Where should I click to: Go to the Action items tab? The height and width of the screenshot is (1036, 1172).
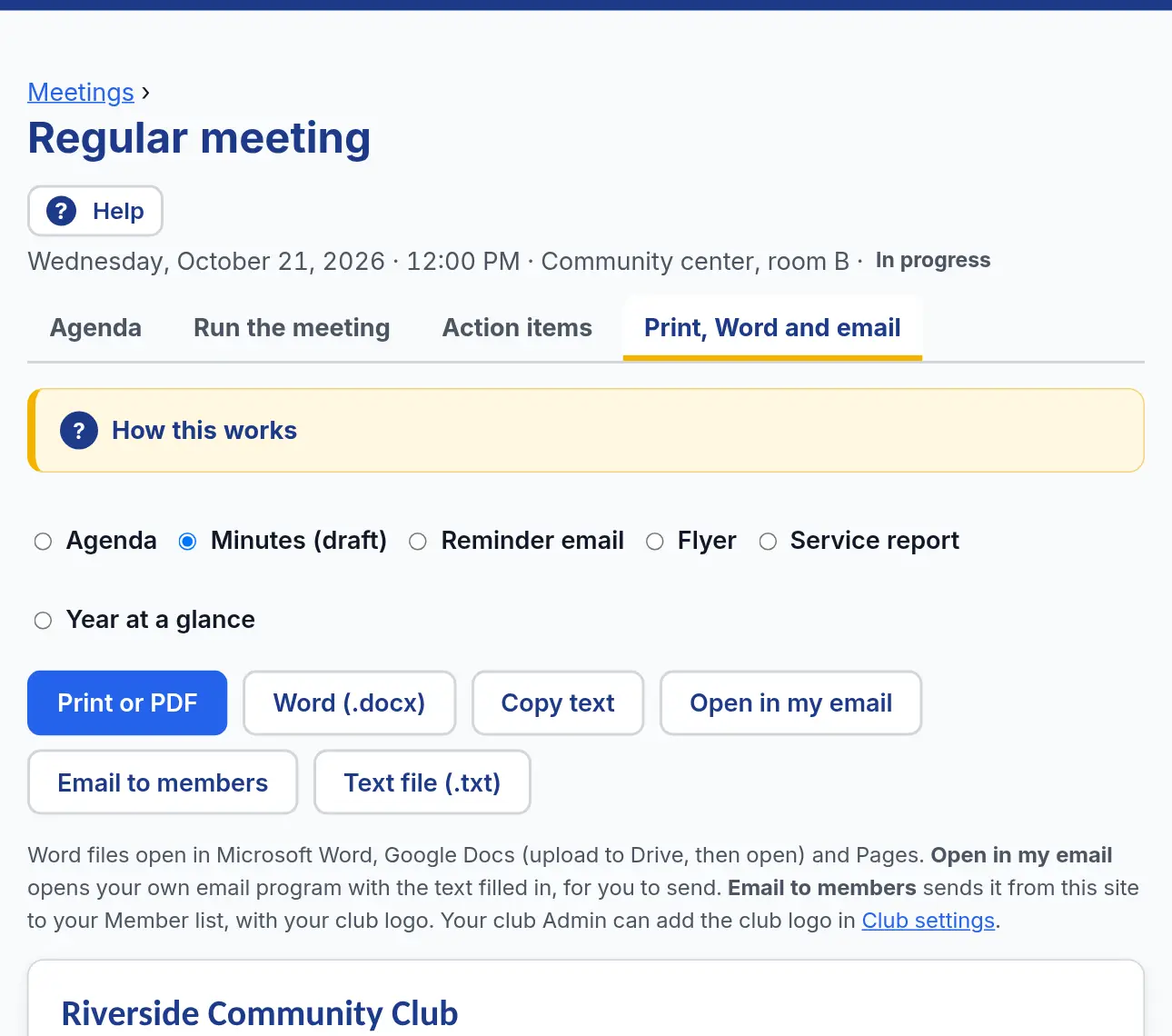[517, 328]
